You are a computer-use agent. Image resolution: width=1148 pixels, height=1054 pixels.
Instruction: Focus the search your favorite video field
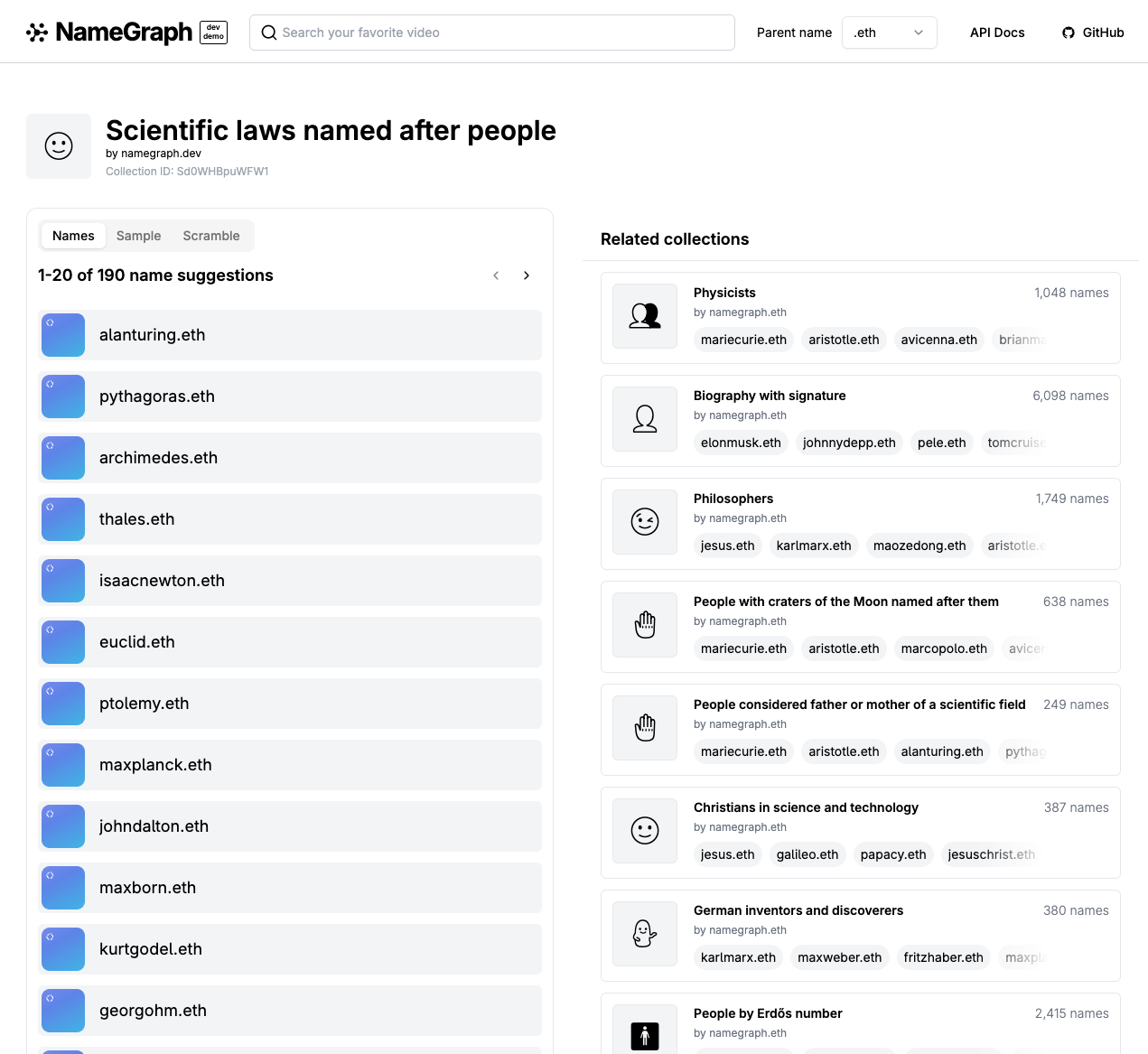(x=492, y=33)
